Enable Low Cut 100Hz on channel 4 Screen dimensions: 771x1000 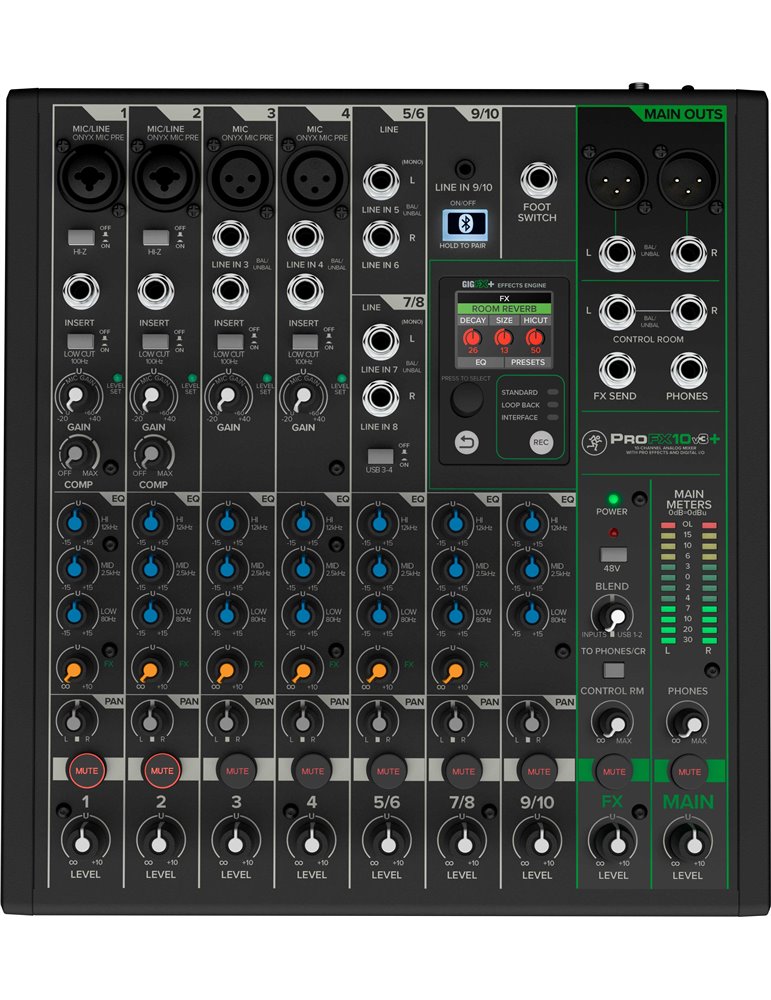point(305,341)
